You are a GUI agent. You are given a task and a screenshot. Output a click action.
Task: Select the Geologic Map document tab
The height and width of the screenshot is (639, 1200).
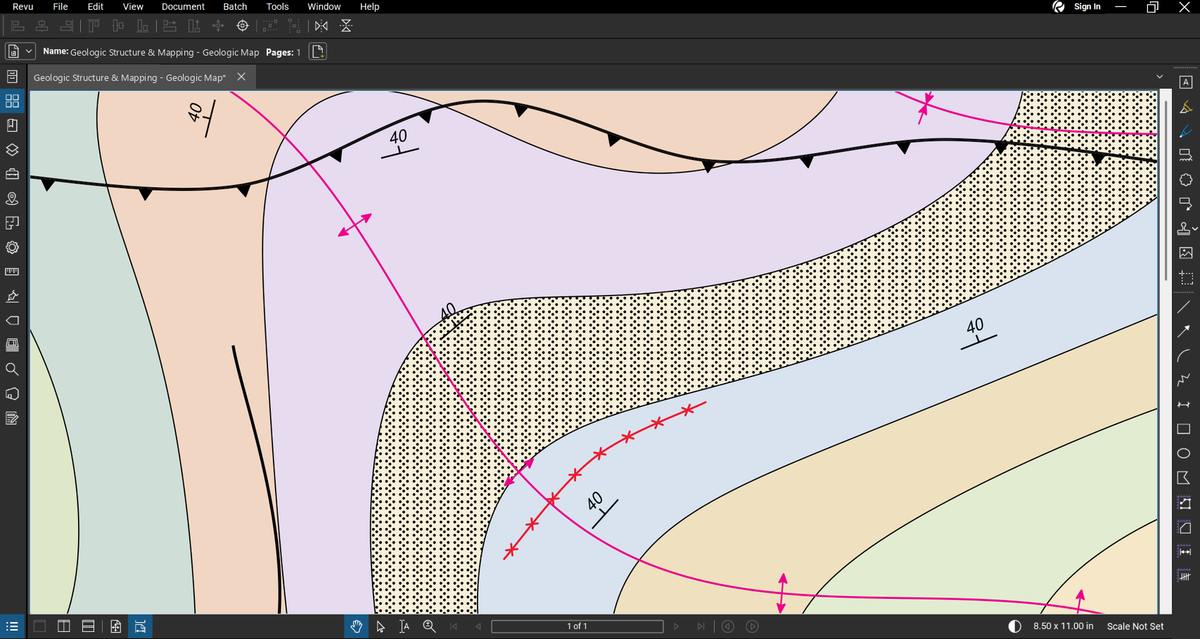point(129,77)
